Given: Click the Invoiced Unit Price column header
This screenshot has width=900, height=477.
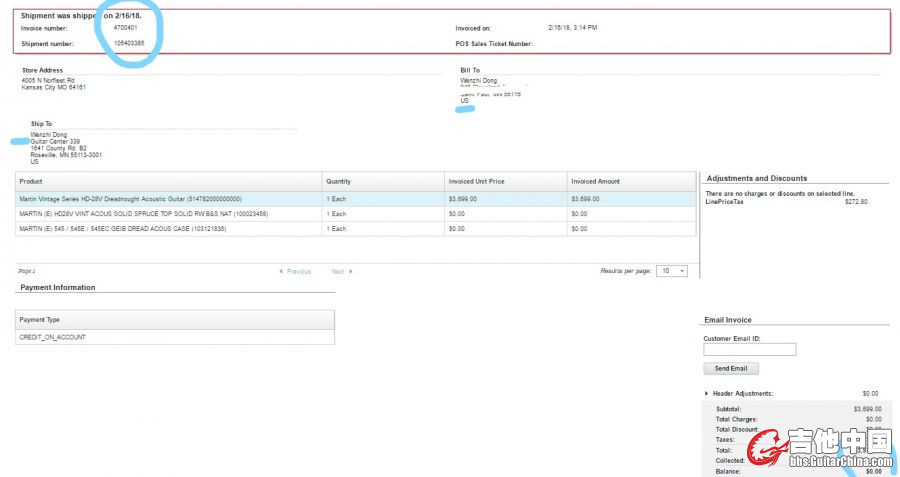Looking at the screenshot, I should (x=476, y=182).
